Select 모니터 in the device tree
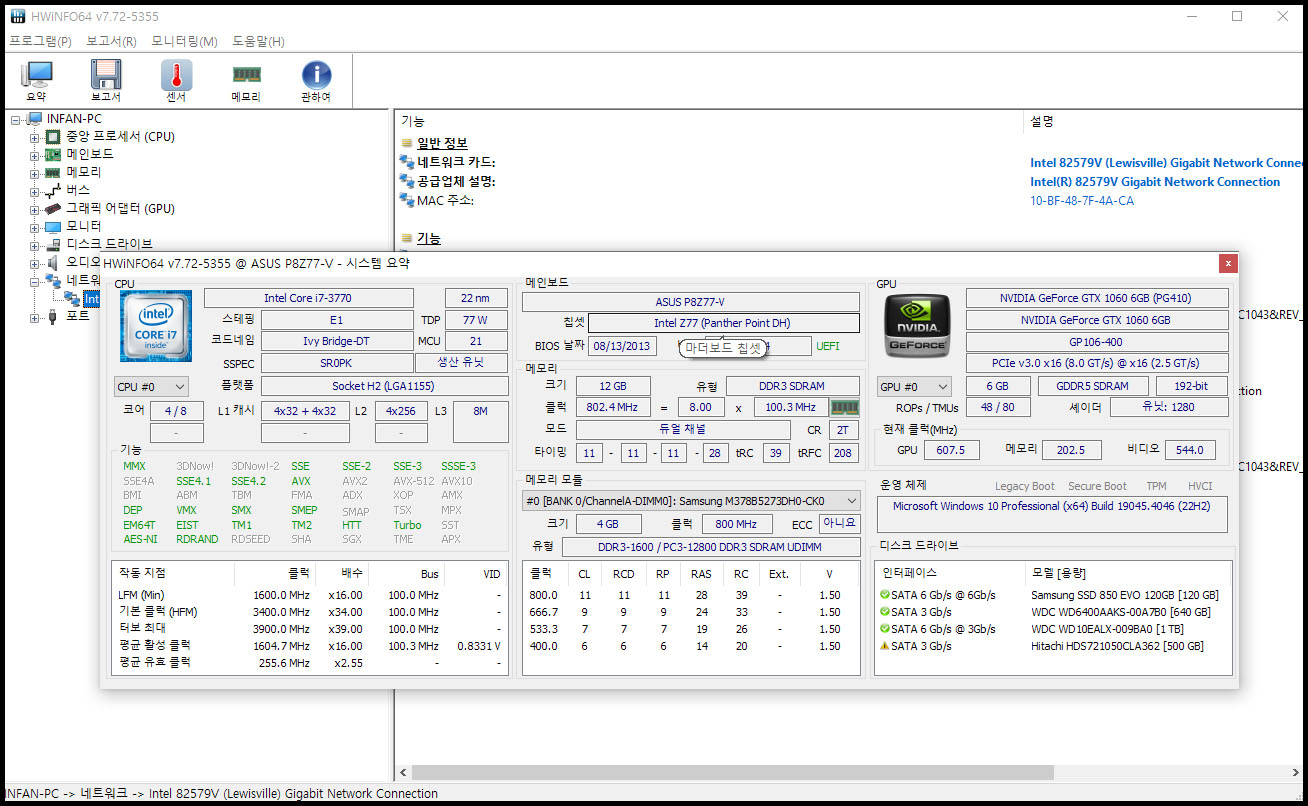1308x806 pixels. 84,227
